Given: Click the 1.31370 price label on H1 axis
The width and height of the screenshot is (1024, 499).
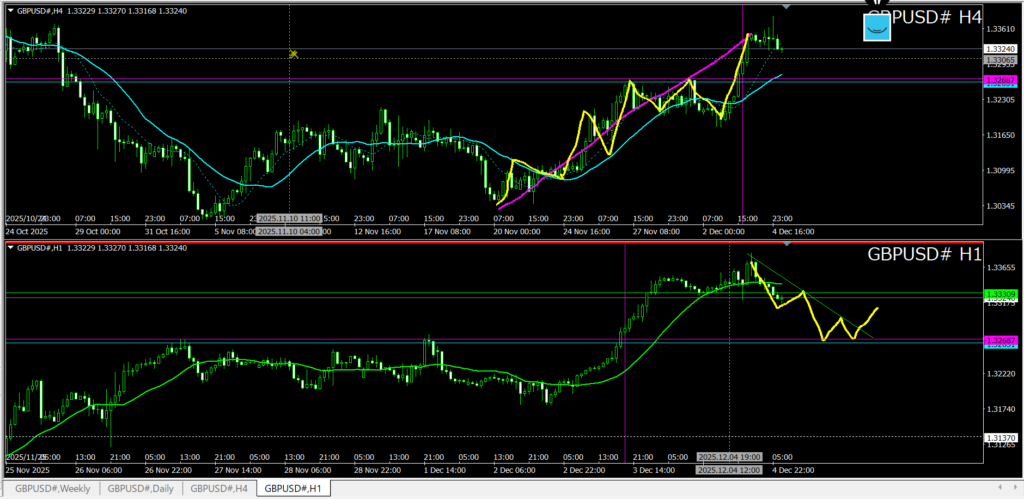Looking at the screenshot, I should [999, 437].
